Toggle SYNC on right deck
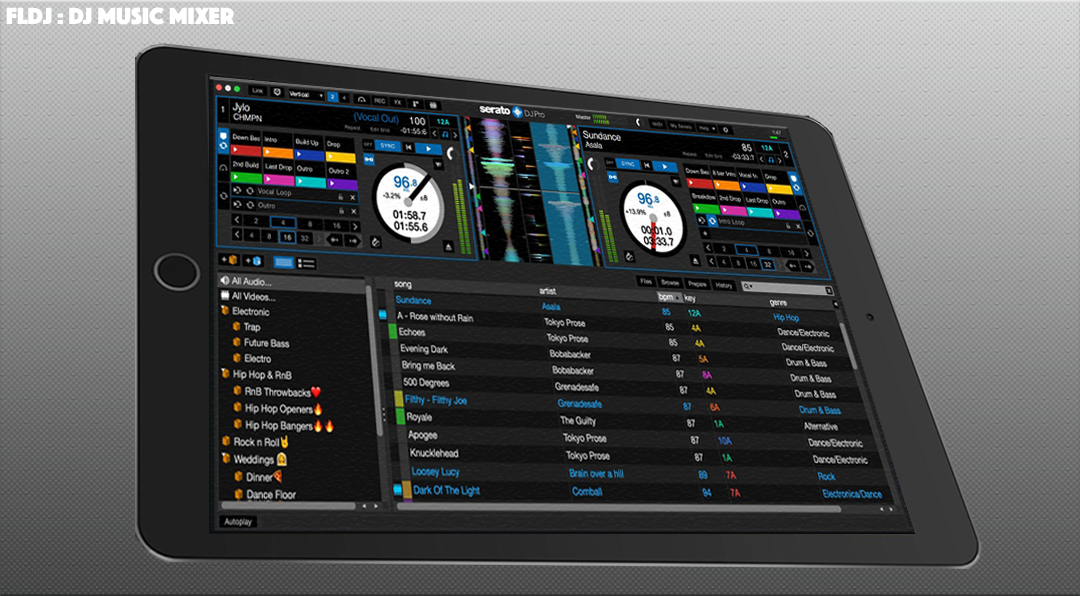 click(628, 164)
